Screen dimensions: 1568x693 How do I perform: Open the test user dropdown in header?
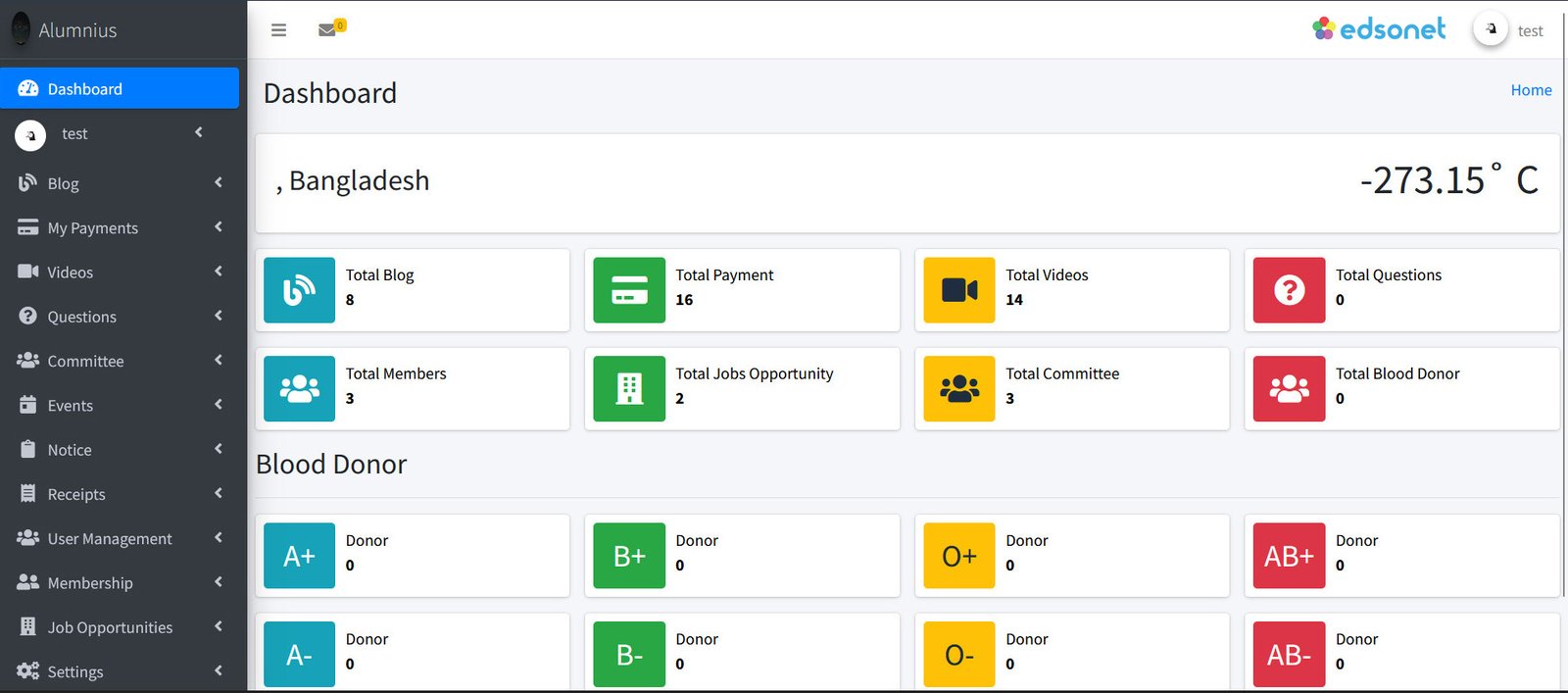(x=1510, y=30)
